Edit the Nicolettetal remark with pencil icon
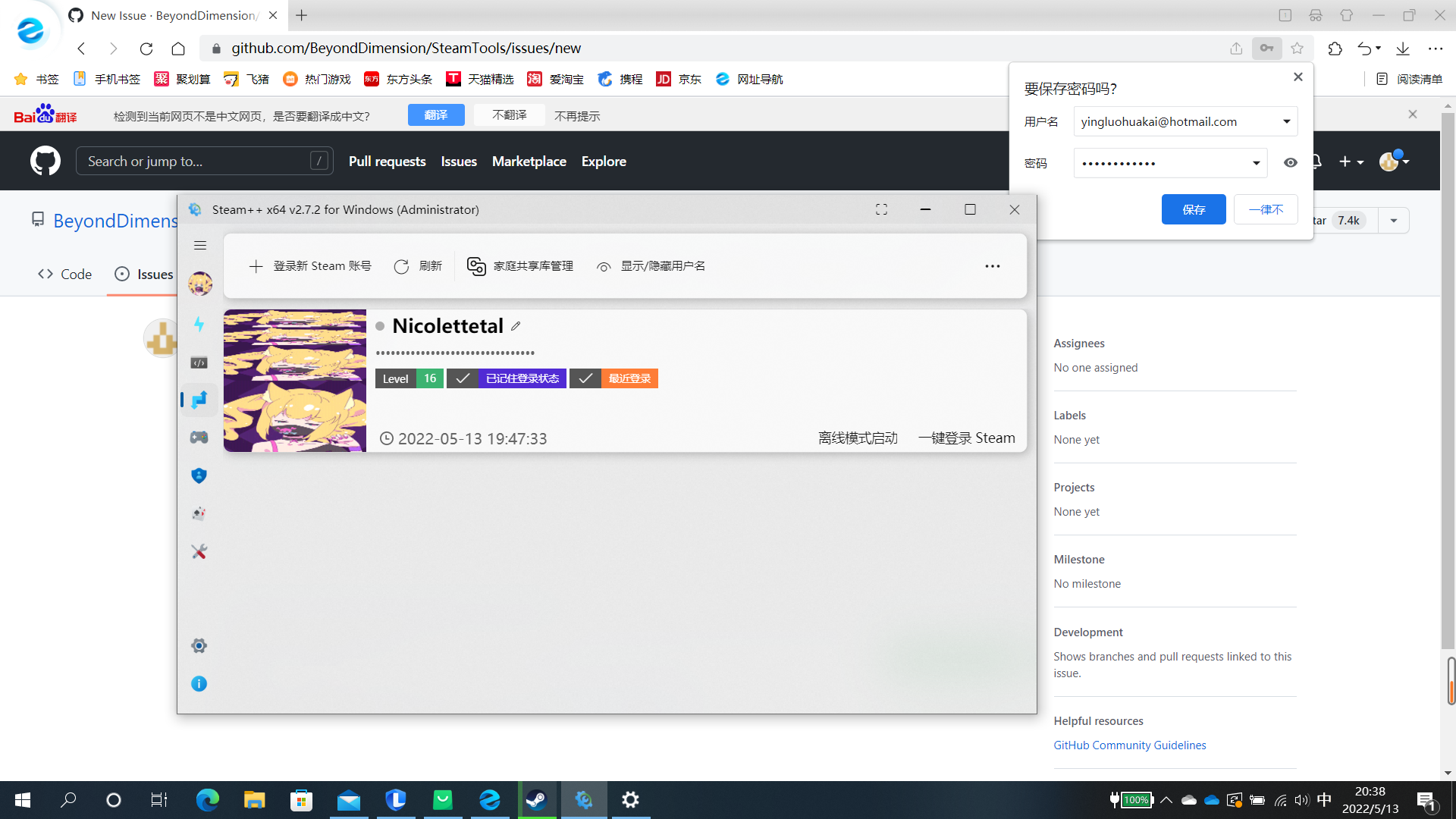Viewport: 1456px width, 819px height. point(516,326)
